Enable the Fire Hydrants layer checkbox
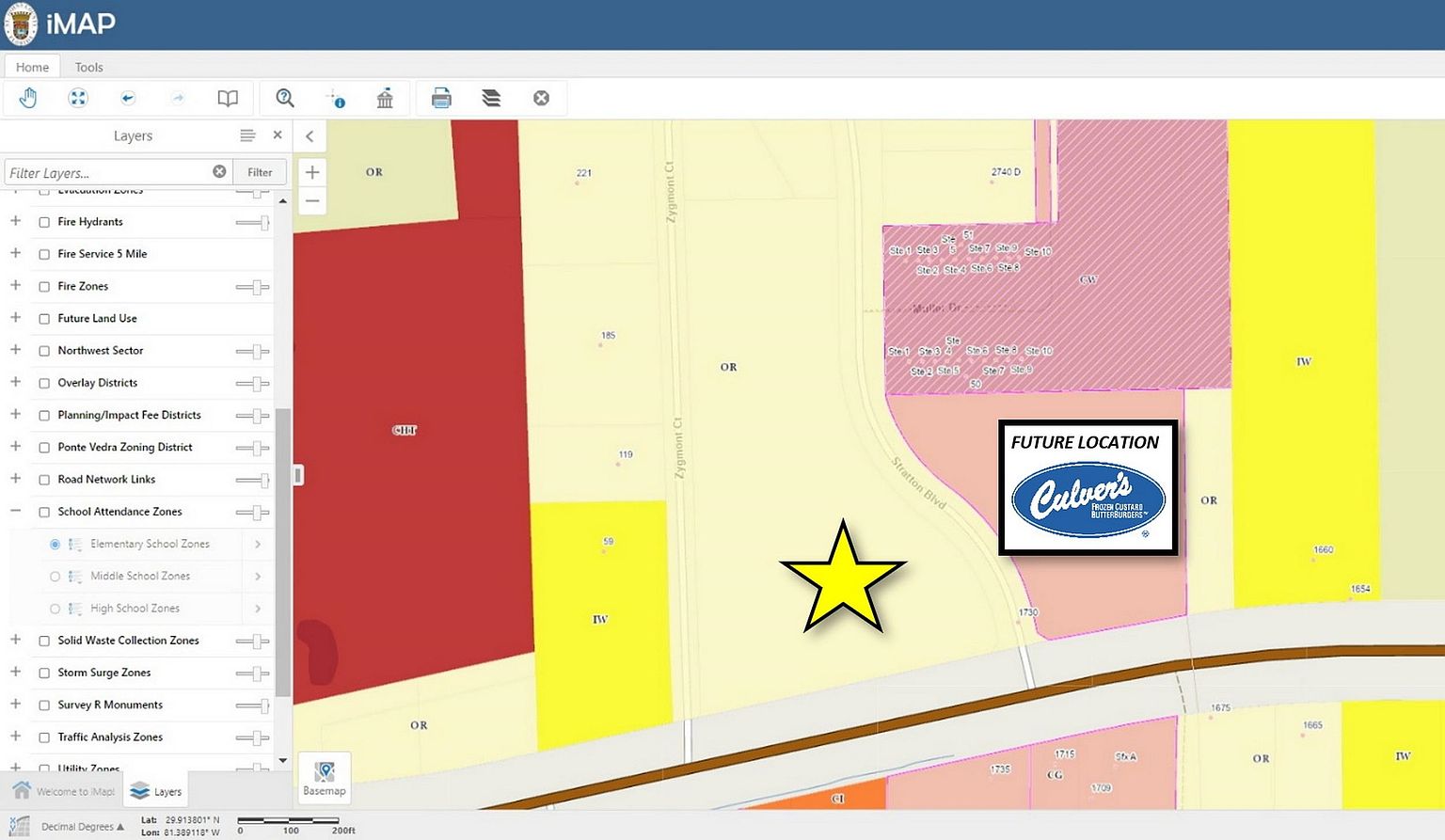Viewport: 1445px width, 840px height. 44,223
